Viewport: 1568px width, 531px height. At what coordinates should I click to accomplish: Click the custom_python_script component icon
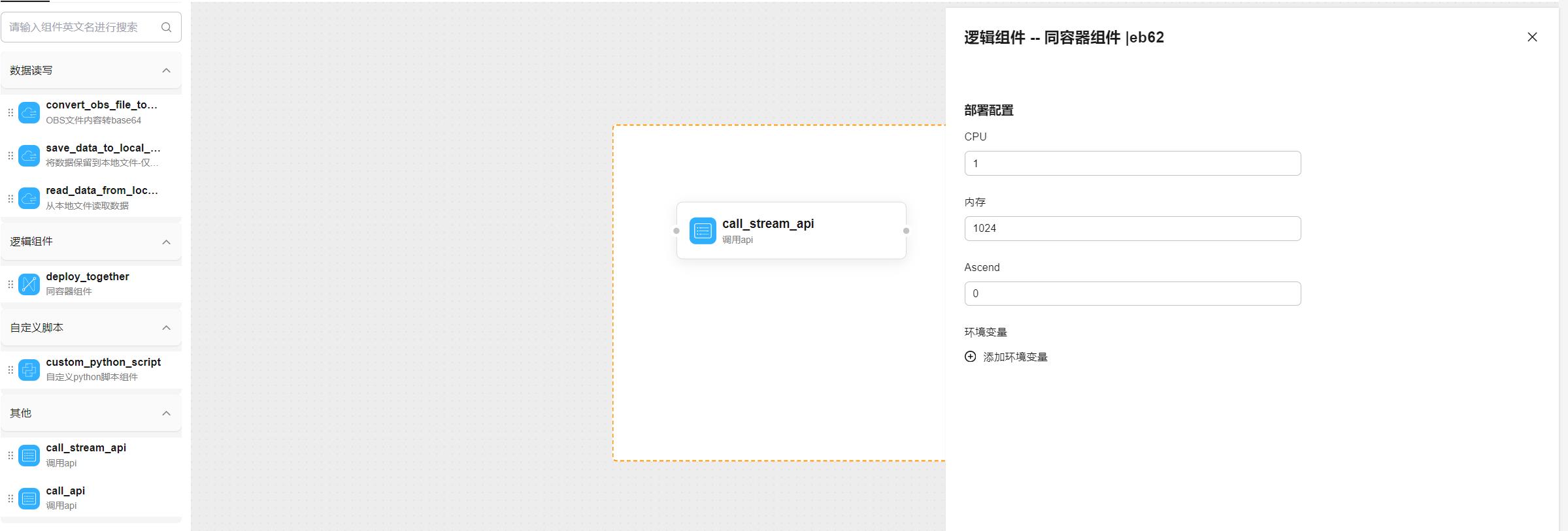coord(29,370)
